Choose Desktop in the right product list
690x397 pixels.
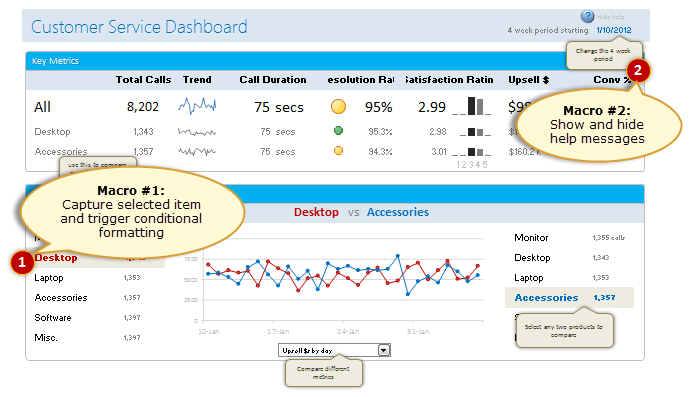coord(532,257)
